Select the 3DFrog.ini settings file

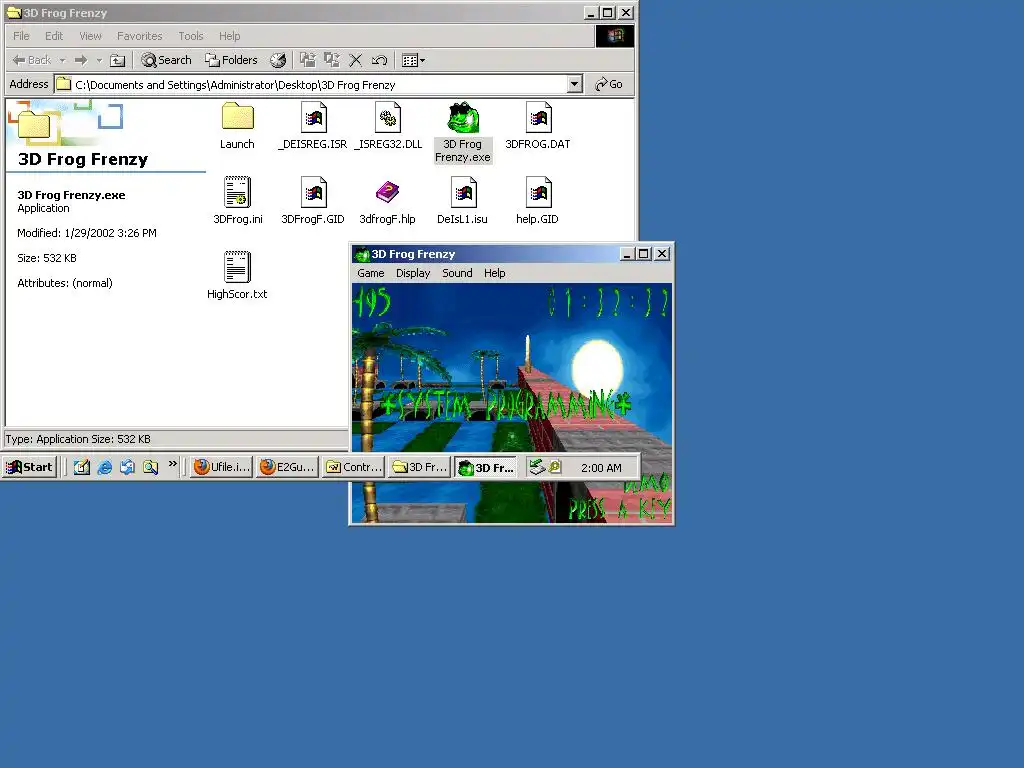click(x=237, y=192)
